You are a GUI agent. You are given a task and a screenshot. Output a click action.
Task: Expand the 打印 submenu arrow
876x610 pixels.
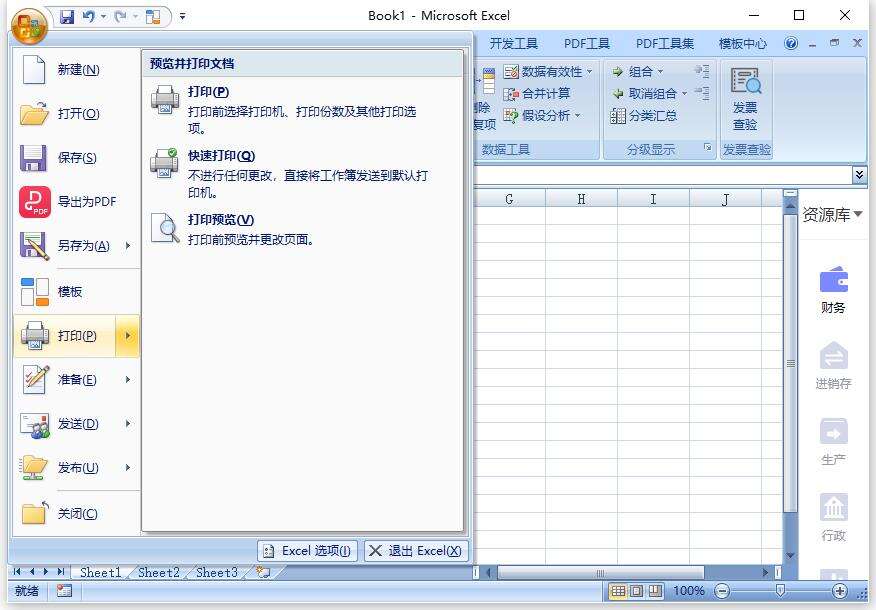128,336
